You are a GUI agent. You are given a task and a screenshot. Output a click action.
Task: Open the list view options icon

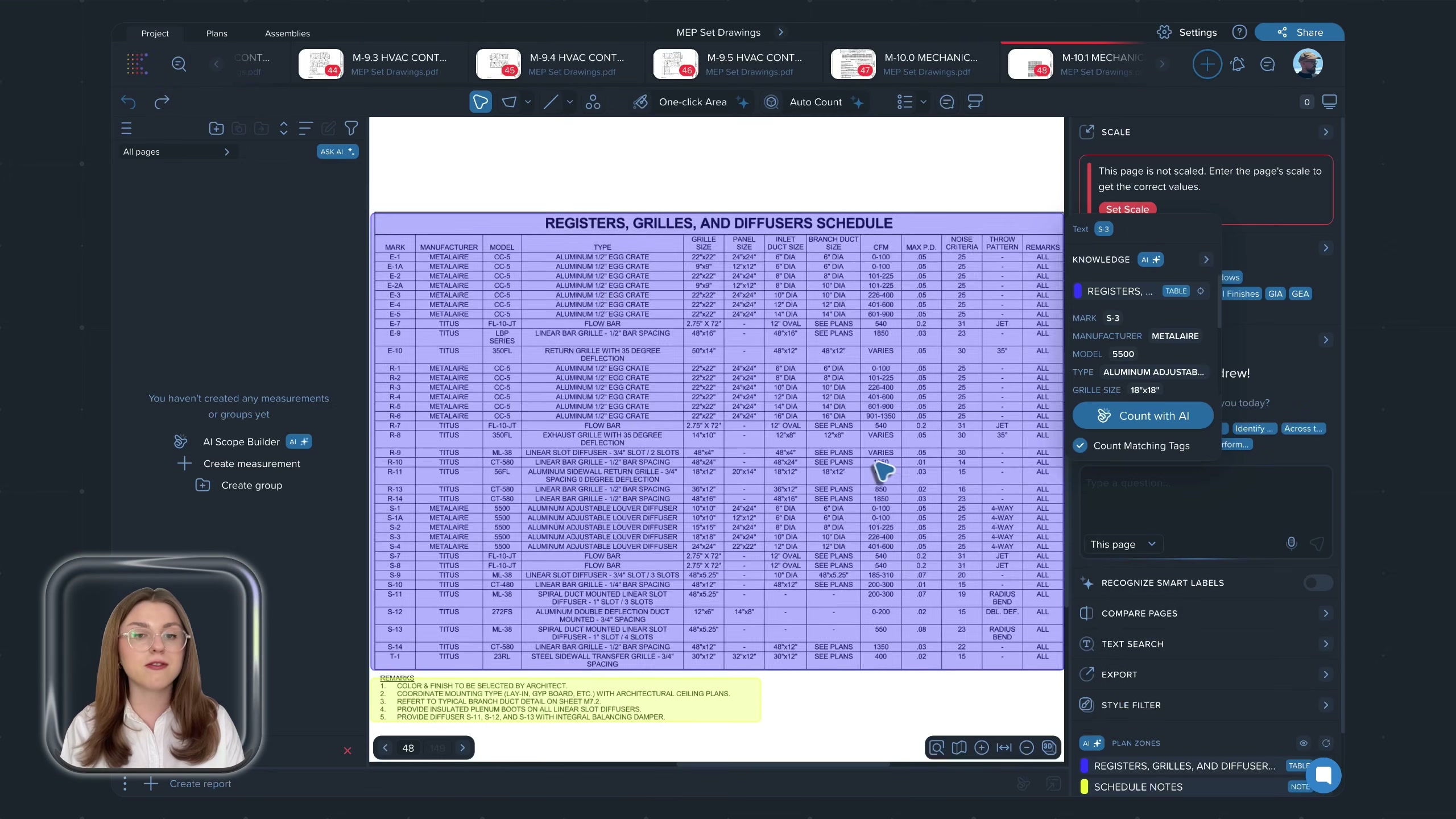point(905,102)
